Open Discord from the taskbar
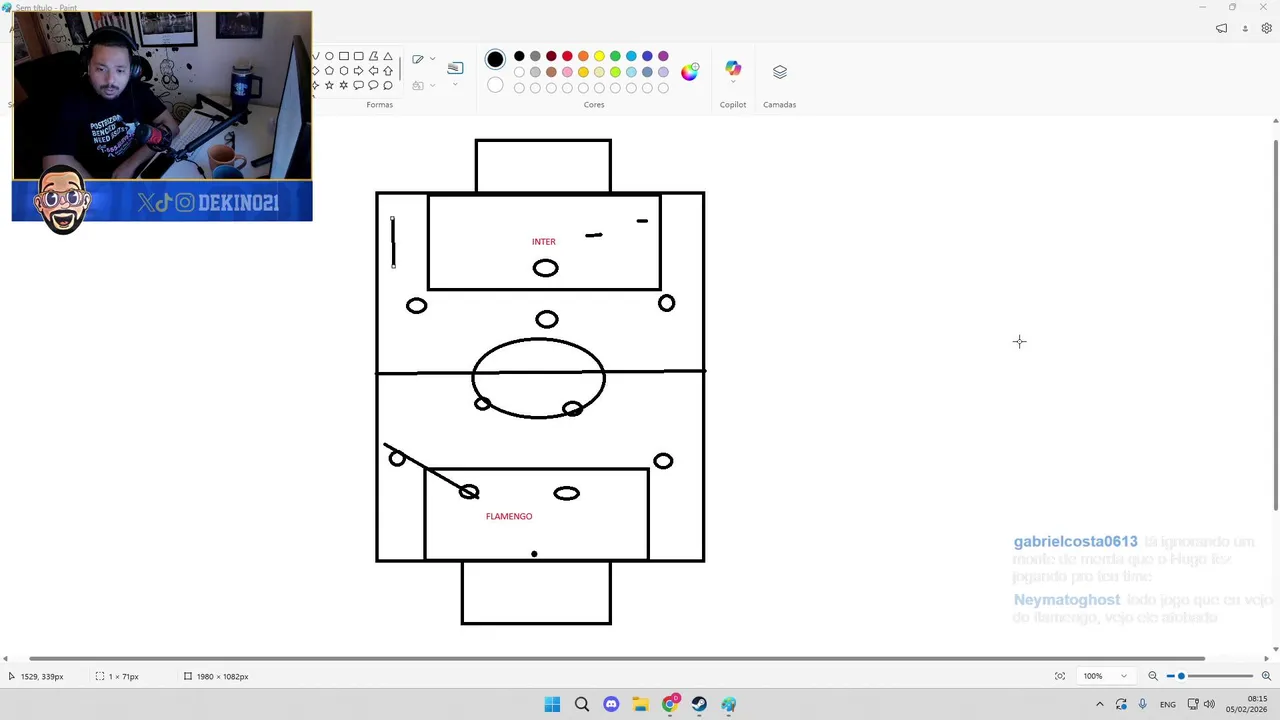This screenshot has width=1280, height=720. click(x=611, y=705)
